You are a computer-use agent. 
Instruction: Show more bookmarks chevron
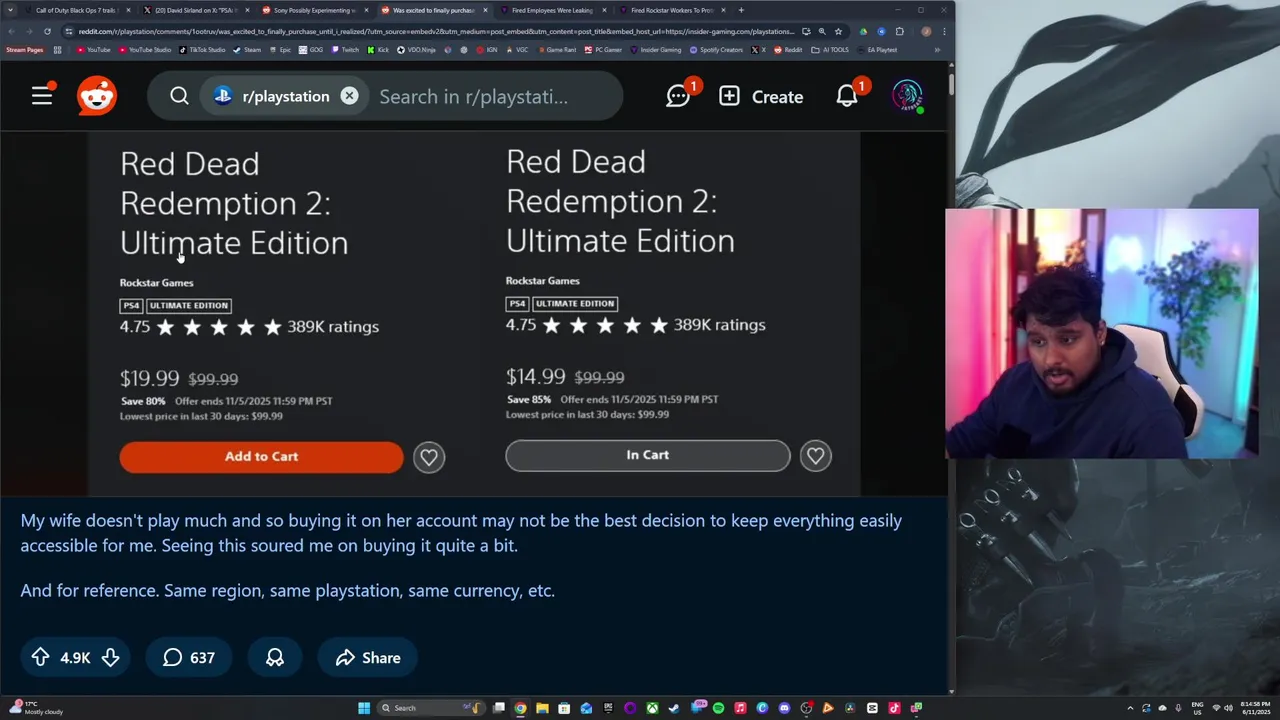pos(937,50)
